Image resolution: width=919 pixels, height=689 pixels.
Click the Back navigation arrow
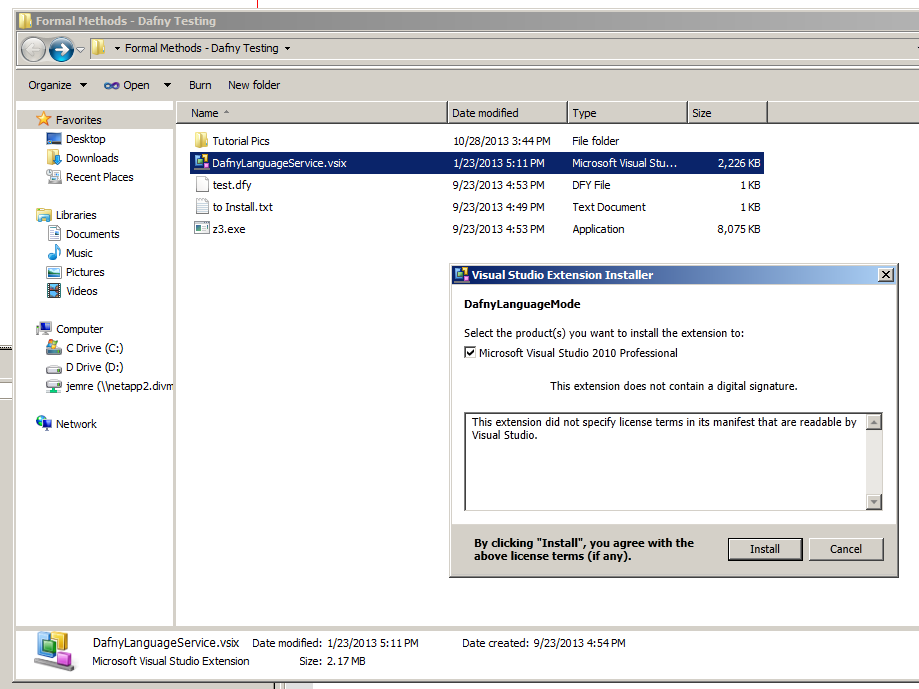coord(33,49)
